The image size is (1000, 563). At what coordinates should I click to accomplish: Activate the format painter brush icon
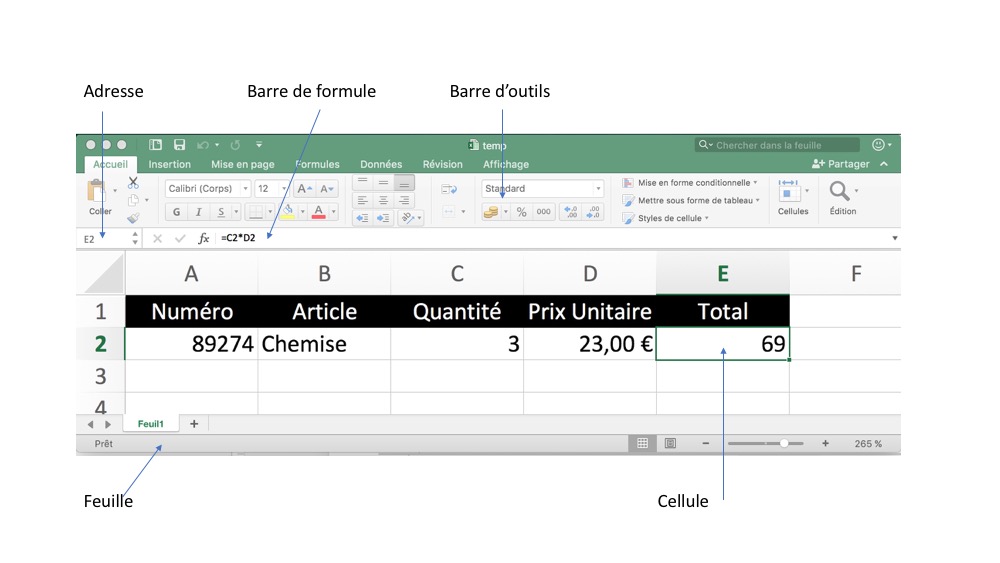[x=133, y=218]
